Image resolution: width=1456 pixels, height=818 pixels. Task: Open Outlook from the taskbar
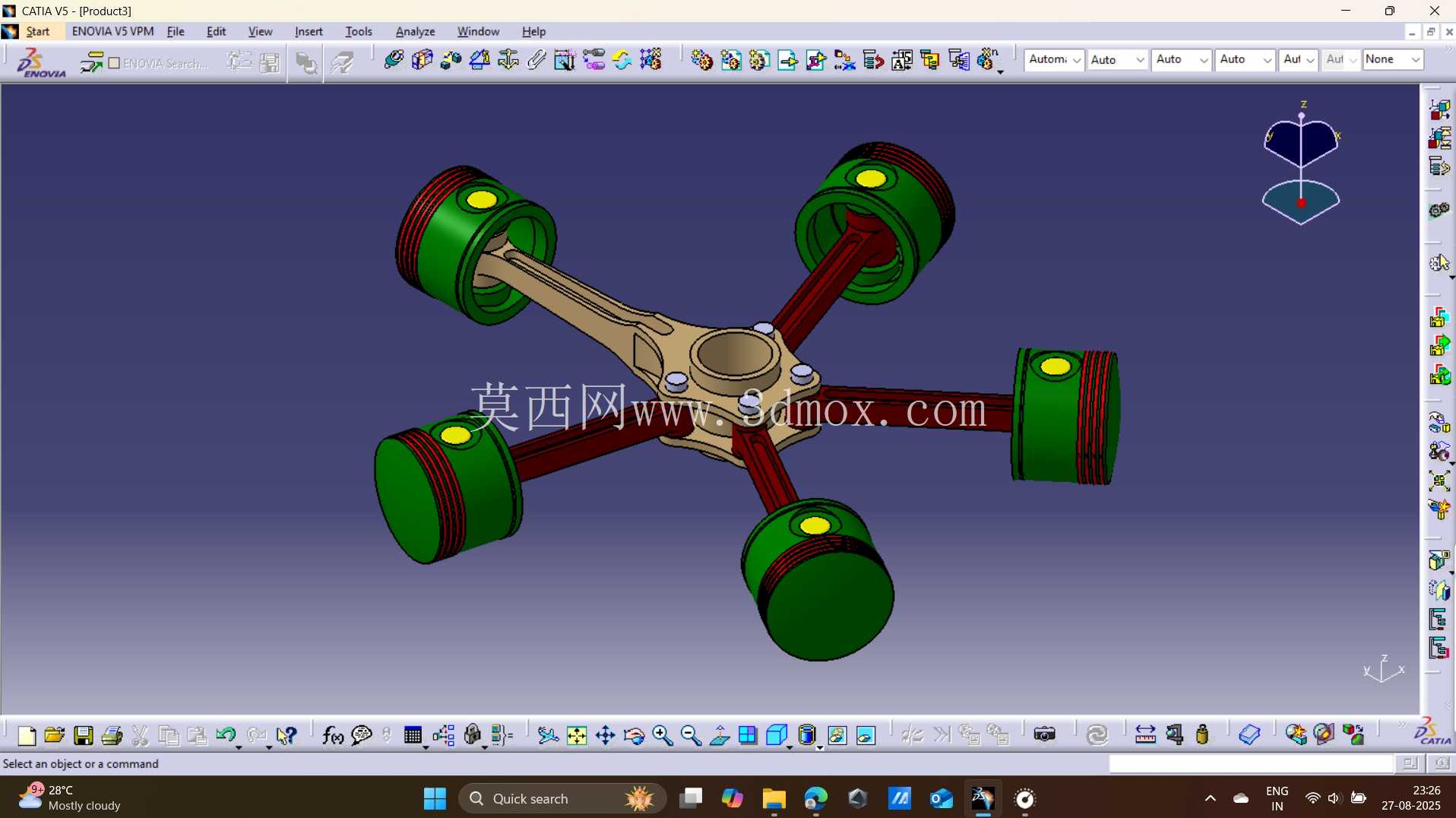(x=941, y=798)
